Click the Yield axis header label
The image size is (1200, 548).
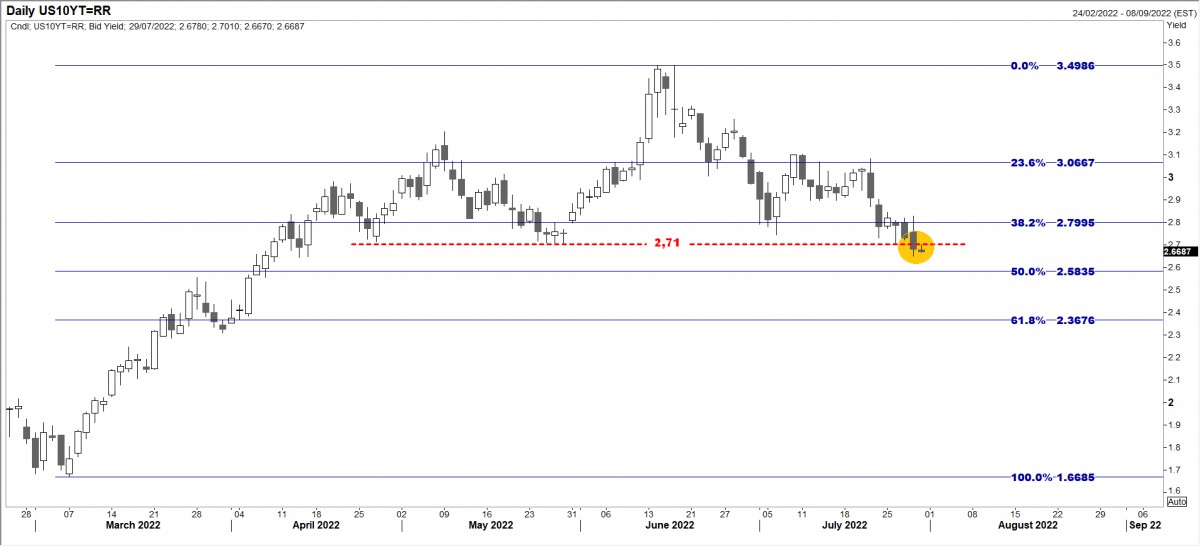tap(1177, 29)
